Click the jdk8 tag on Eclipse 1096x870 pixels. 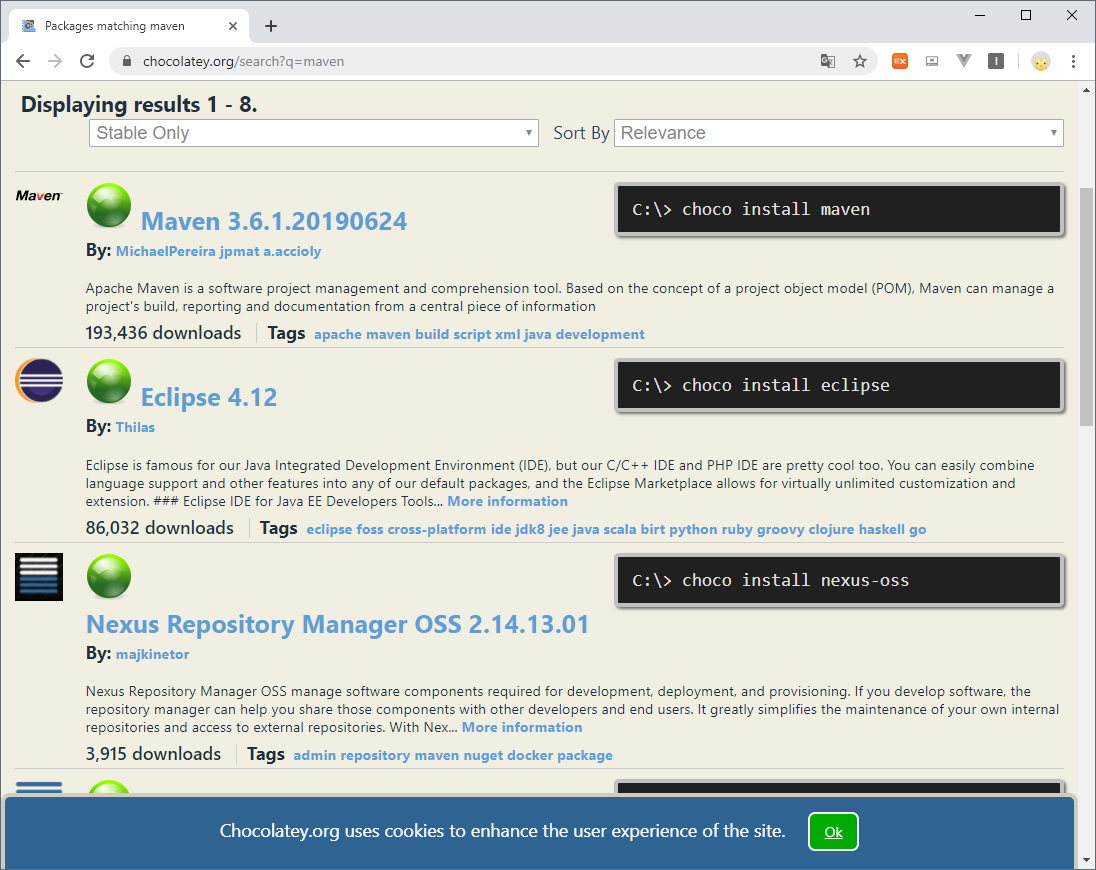530,530
